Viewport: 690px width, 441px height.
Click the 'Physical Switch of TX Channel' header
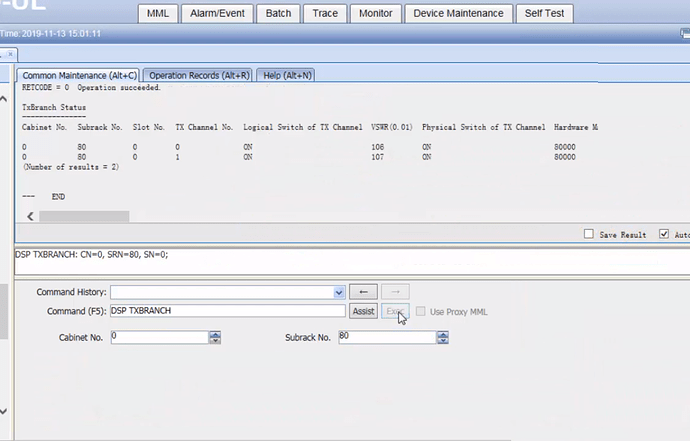pyautogui.click(x=484, y=127)
